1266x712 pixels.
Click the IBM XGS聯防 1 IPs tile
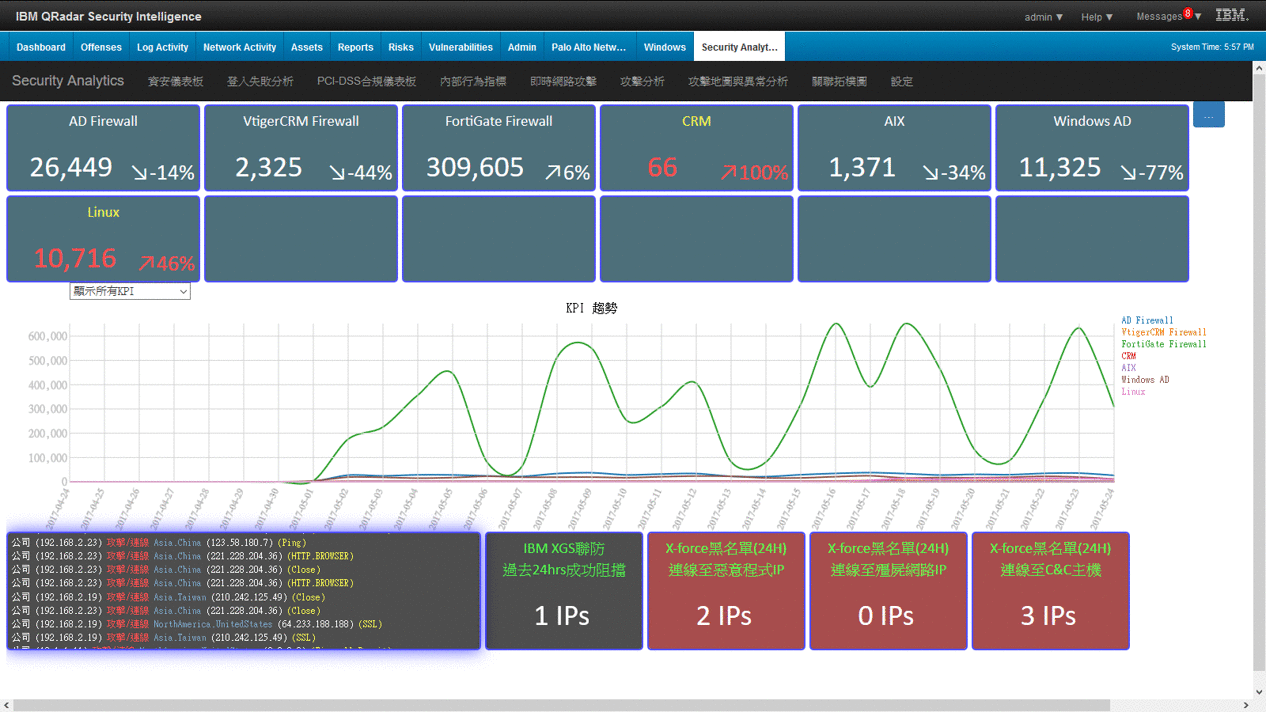[564, 591]
